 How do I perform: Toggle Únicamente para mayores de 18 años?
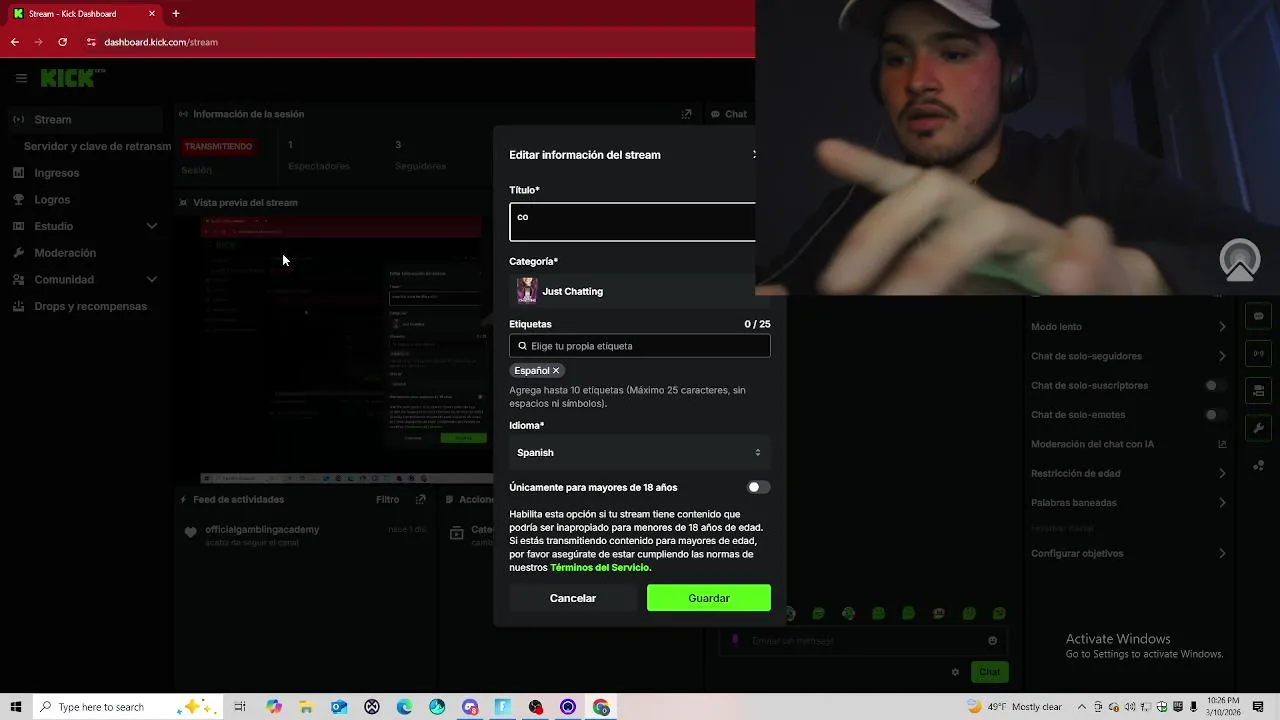click(x=759, y=488)
